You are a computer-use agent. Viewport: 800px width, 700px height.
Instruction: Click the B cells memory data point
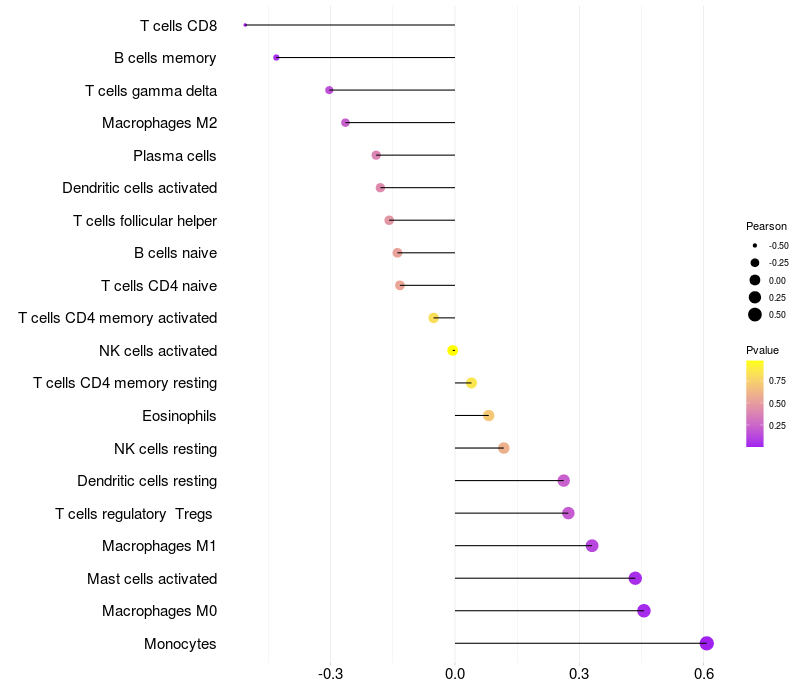pos(276,58)
